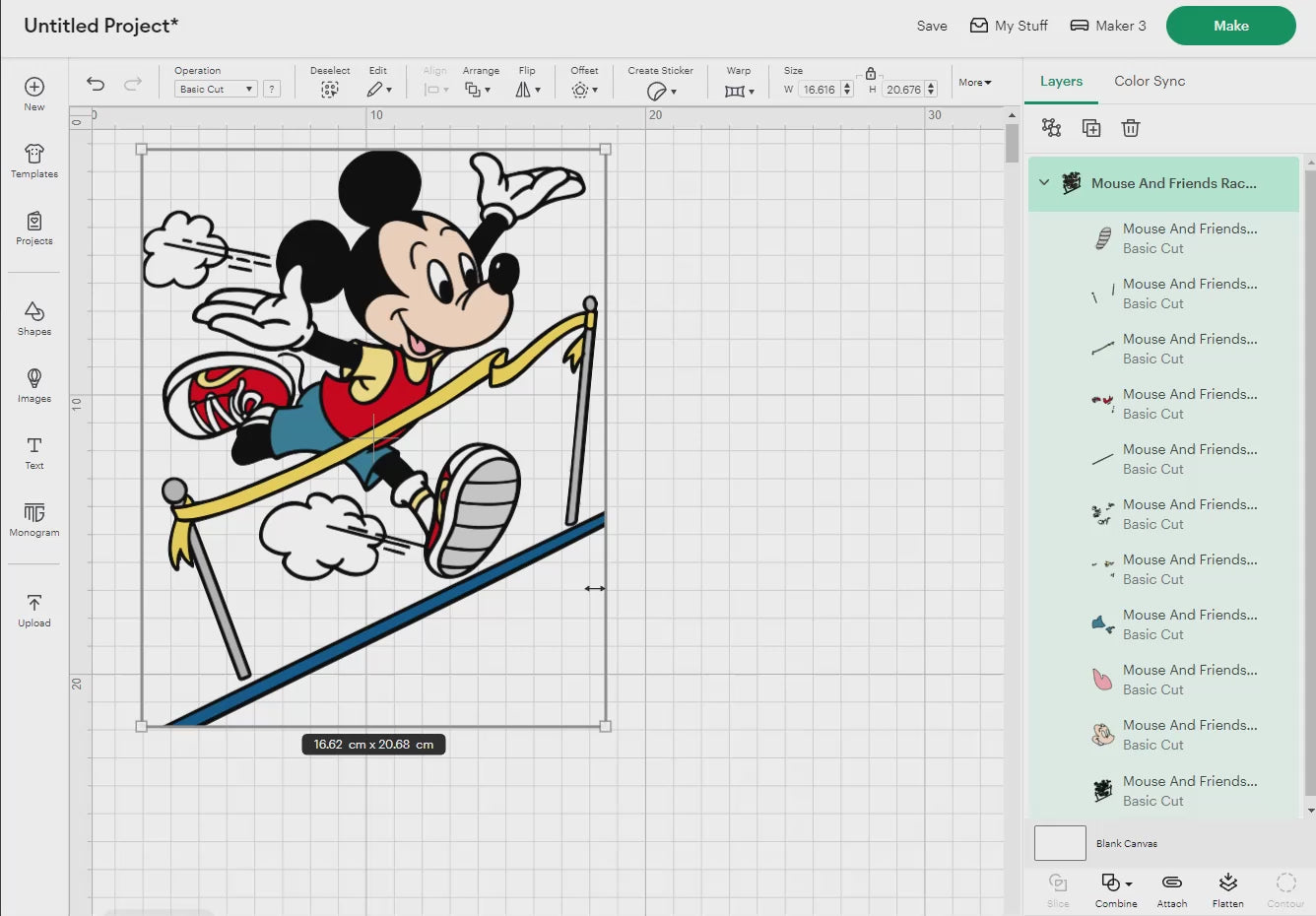Expand the More toolbar menu
Viewport: 1316px width, 916px height.
coord(975,83)
